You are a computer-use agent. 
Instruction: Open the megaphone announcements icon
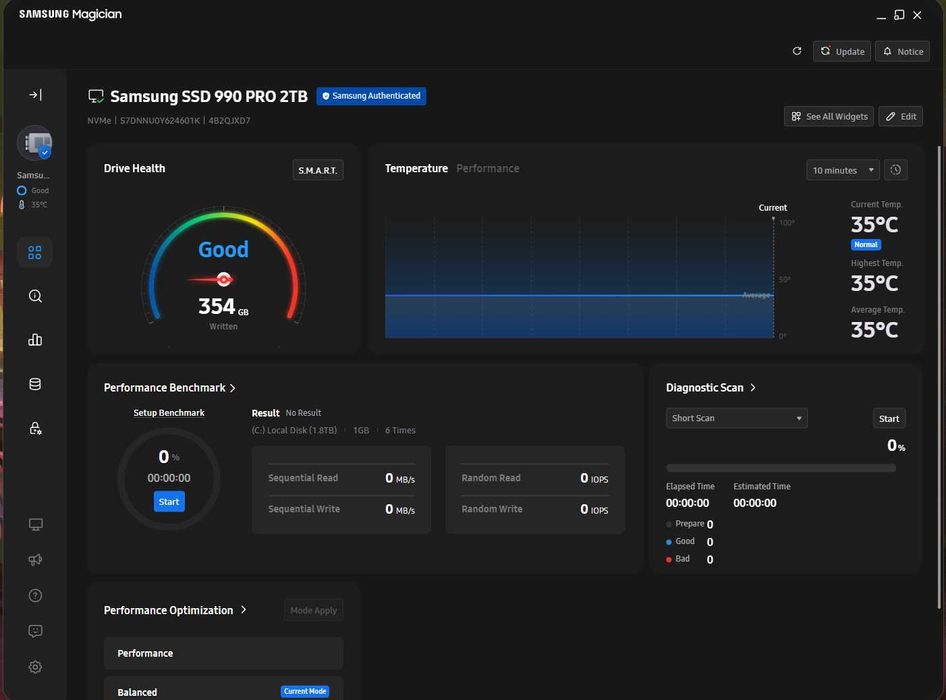(35, 560)
